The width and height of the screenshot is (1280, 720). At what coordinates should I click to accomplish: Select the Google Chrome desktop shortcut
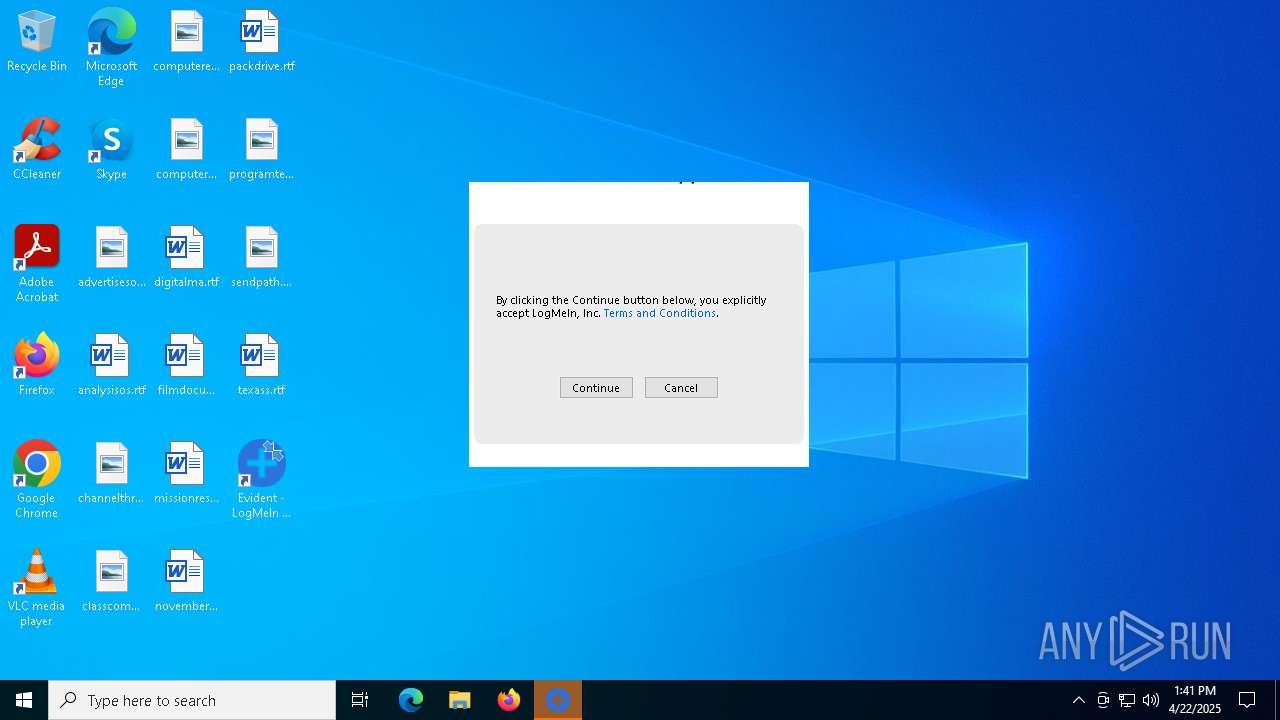37,480
